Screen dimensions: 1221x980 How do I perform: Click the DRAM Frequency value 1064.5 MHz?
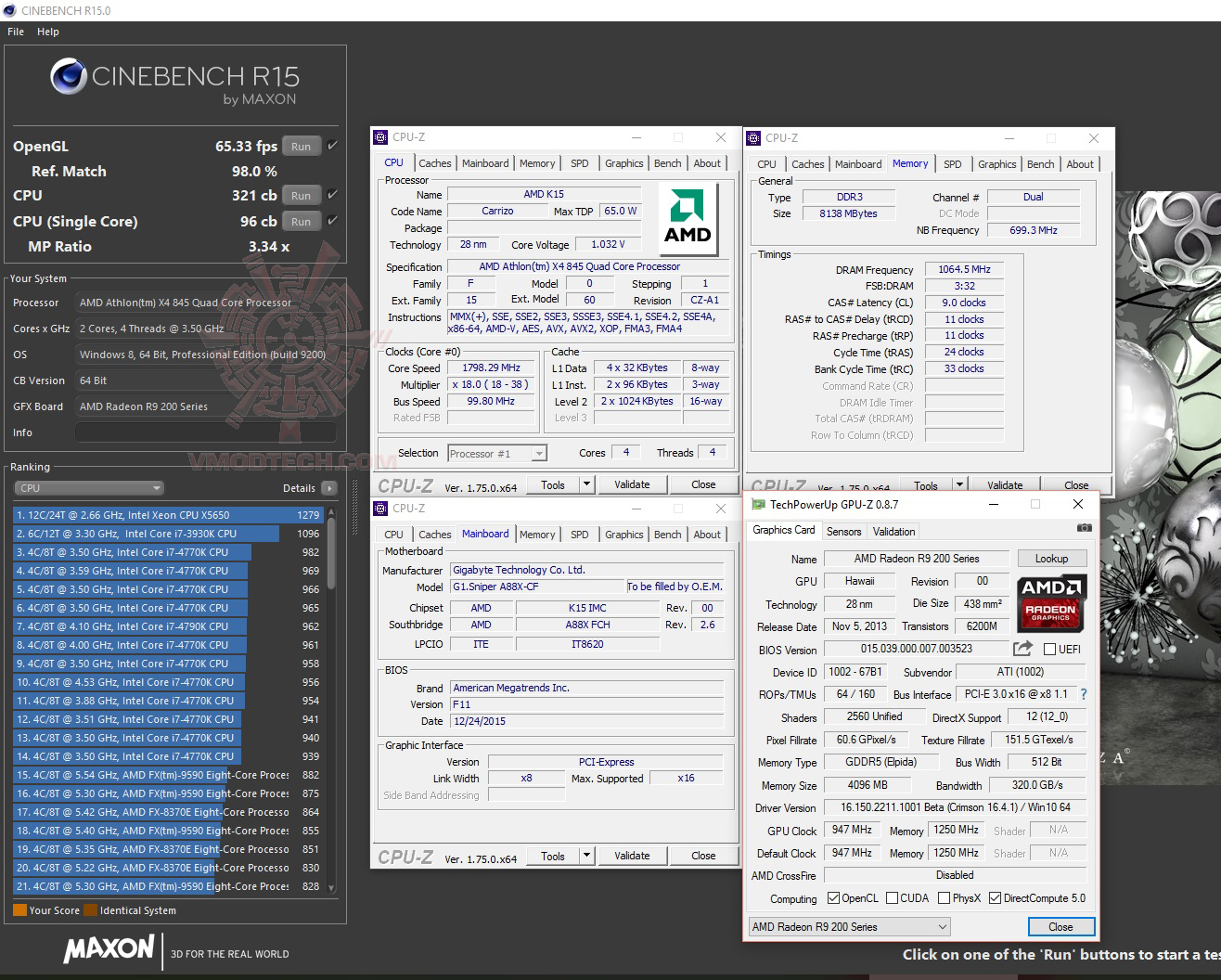pyautogui.click(x=964, y=270)
